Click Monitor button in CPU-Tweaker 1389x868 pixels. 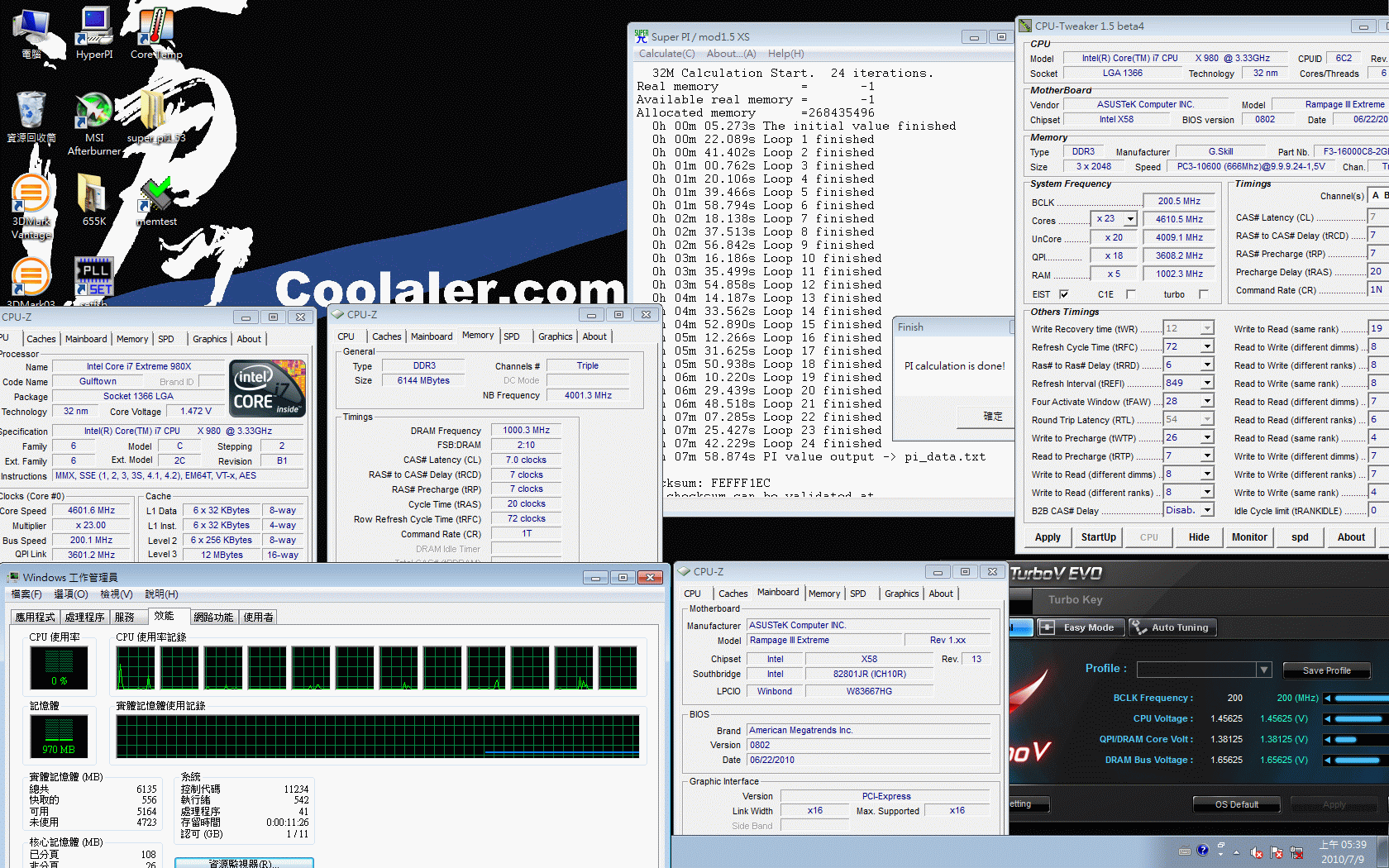[x=1249, y=537]
